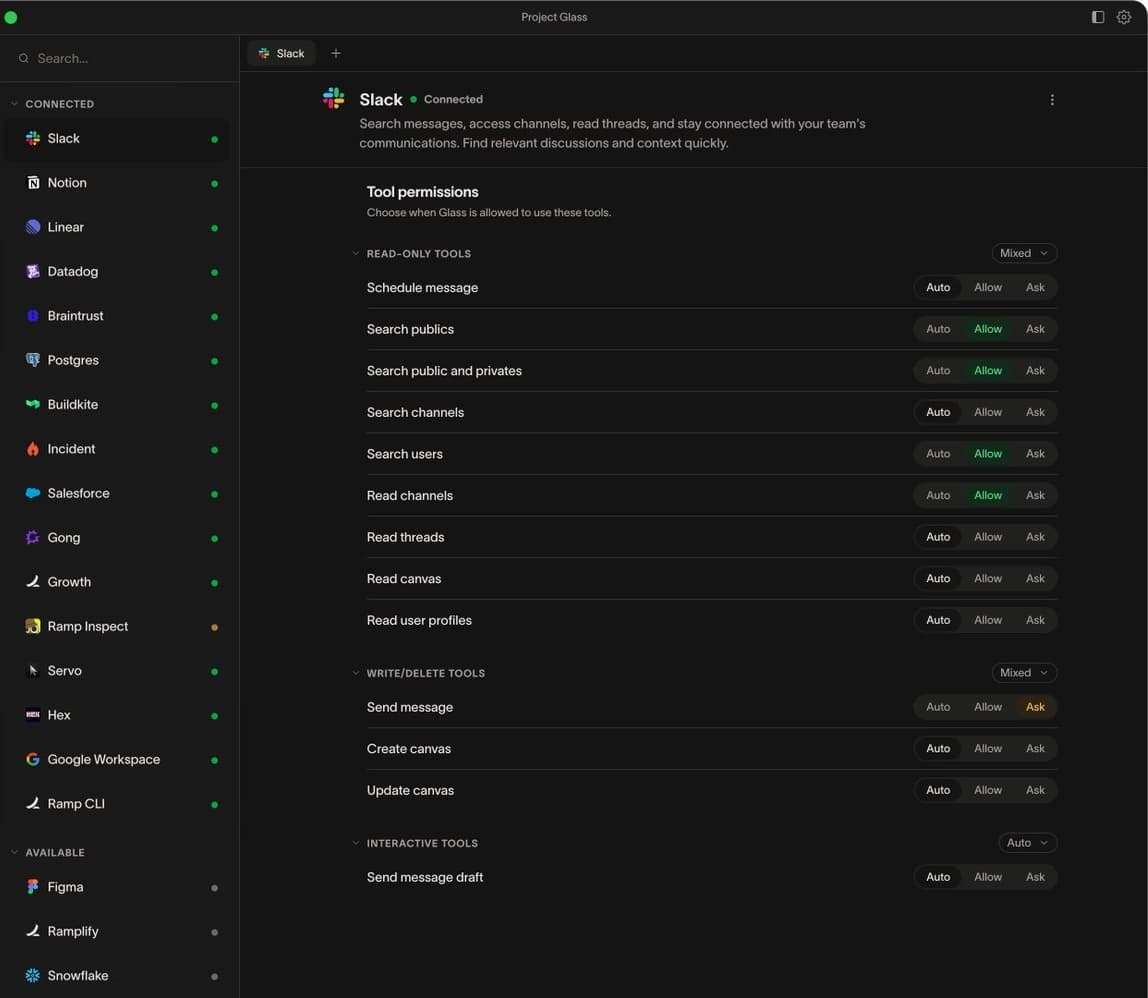Click the Braintrust icon in sidebar
The height and width of the screenshot is (998, 1148).
point(33,316)
